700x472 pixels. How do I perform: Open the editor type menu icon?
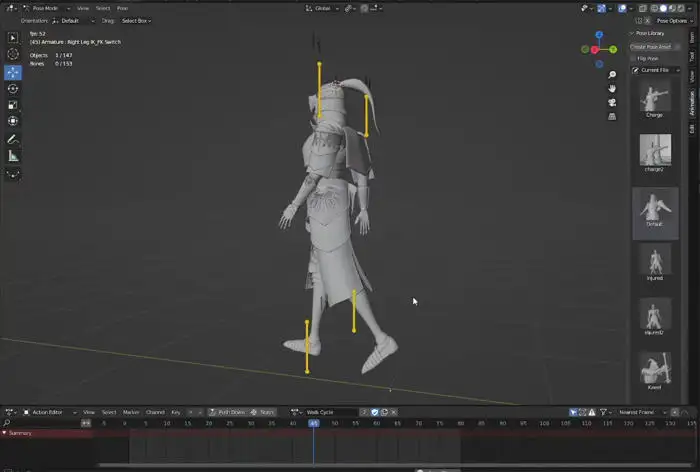11,8
